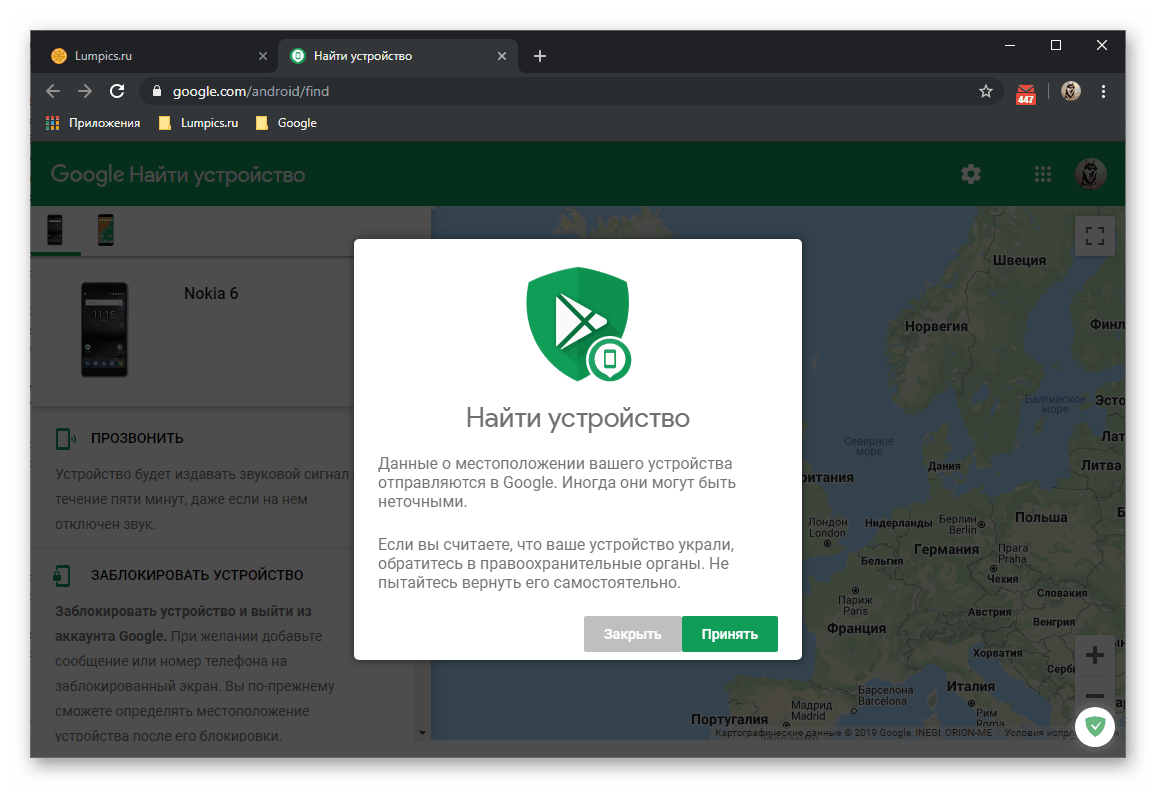Open Приложения bookmarks shortcut
The height and width of the screenshot is (788, 1156).
click(93, 123)
